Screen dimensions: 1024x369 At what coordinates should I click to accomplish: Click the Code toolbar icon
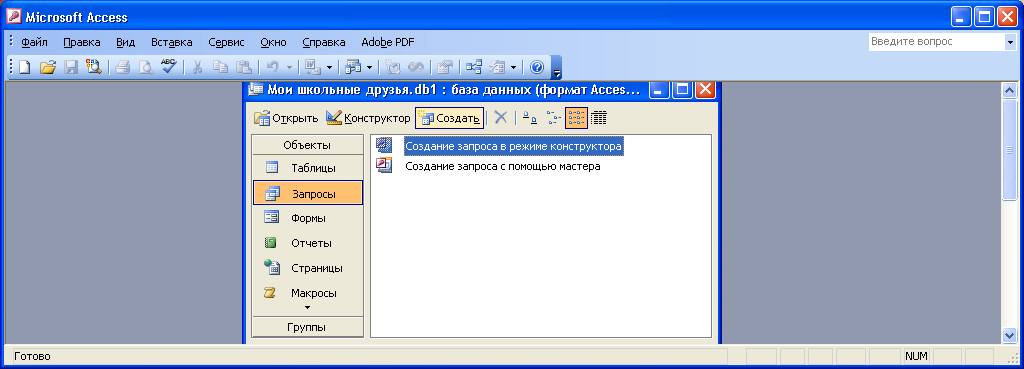[x=392, y=67]
